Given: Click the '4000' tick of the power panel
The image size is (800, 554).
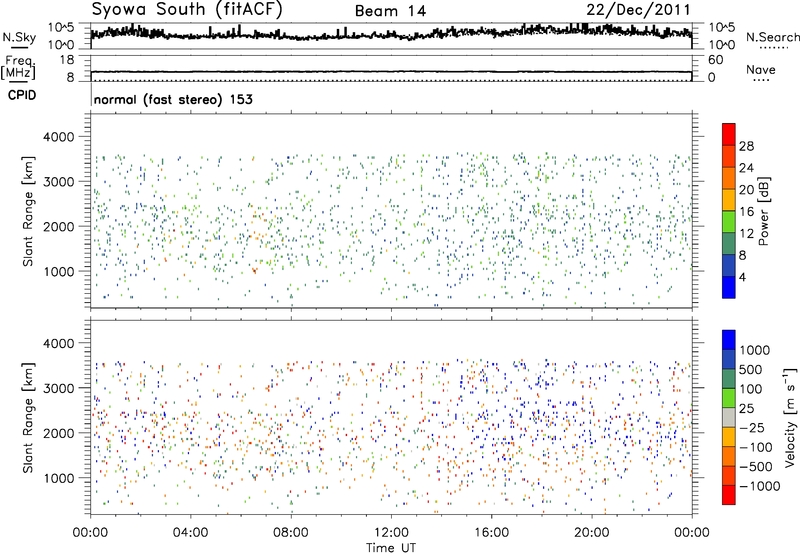Looking at the screenshot, I should coord(58,137).
